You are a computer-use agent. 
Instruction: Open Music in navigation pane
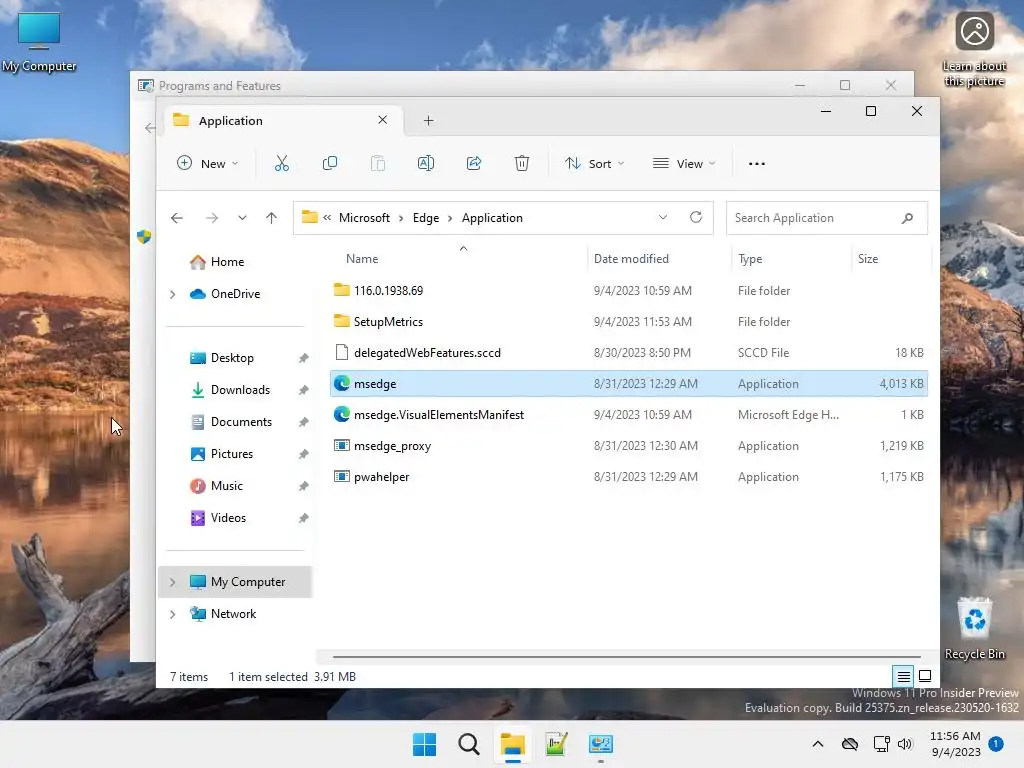pos(227,486)
